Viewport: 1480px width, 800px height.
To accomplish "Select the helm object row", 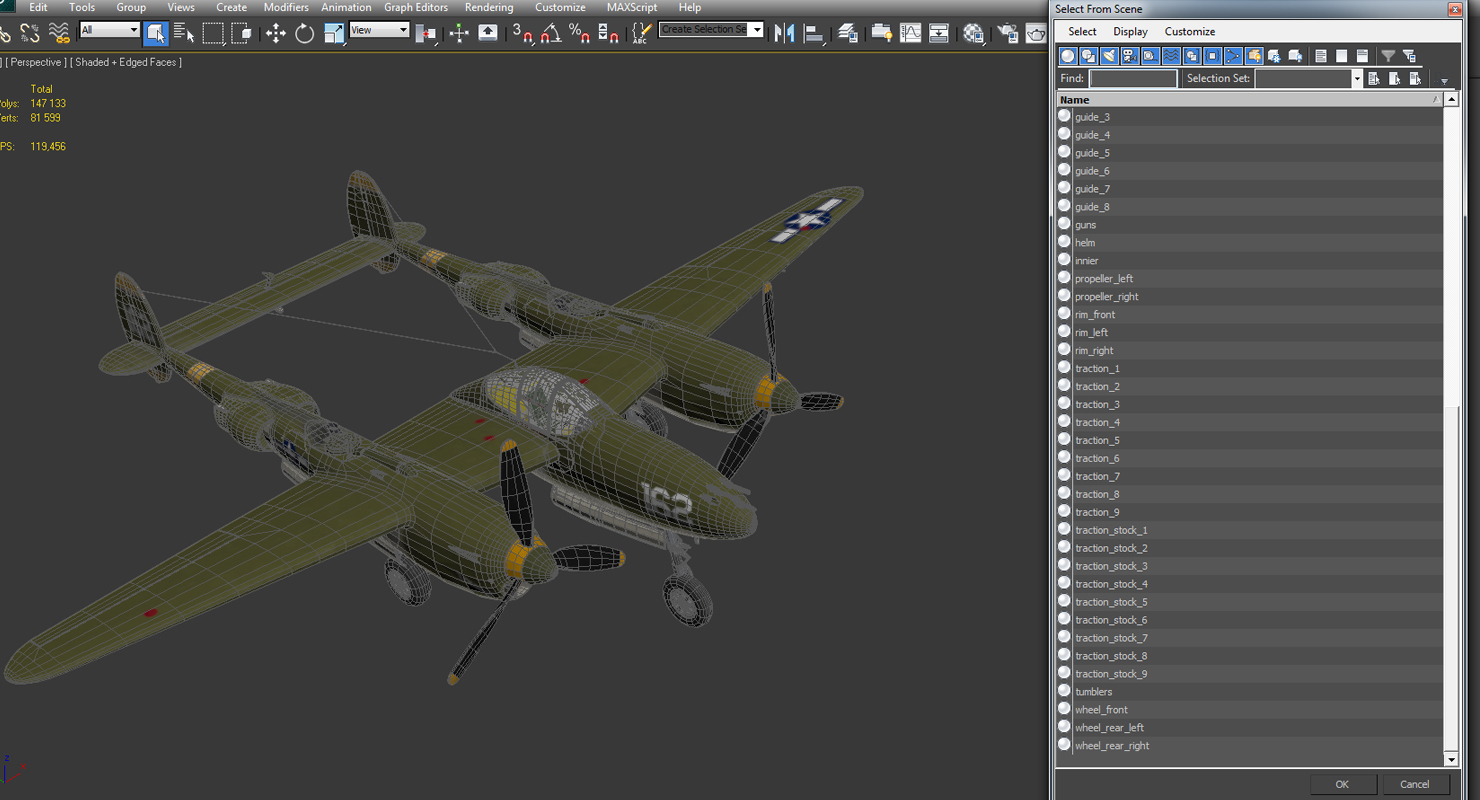I will 1250,242.
